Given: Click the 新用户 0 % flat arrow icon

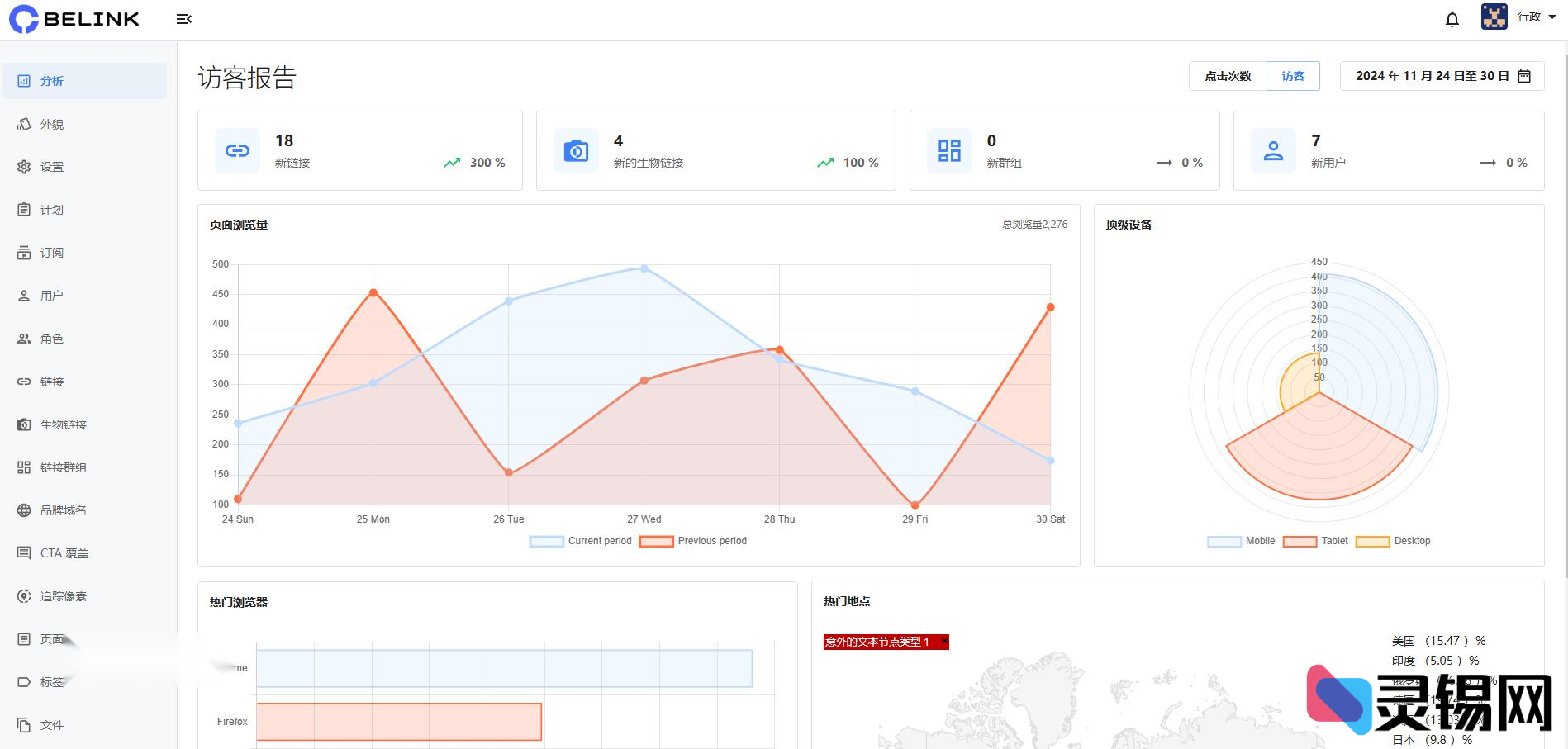Looking at the screenshot, I should point(1488,163).
